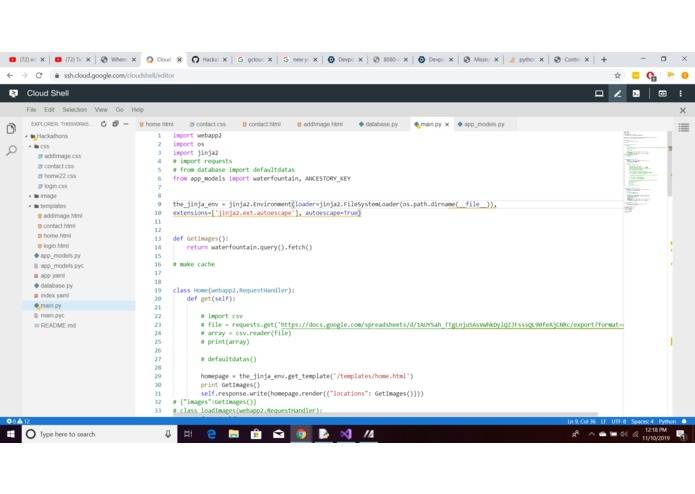This screenshot has width=695, height=494.
Task: Collapse the templates folder
Action: 31,206
